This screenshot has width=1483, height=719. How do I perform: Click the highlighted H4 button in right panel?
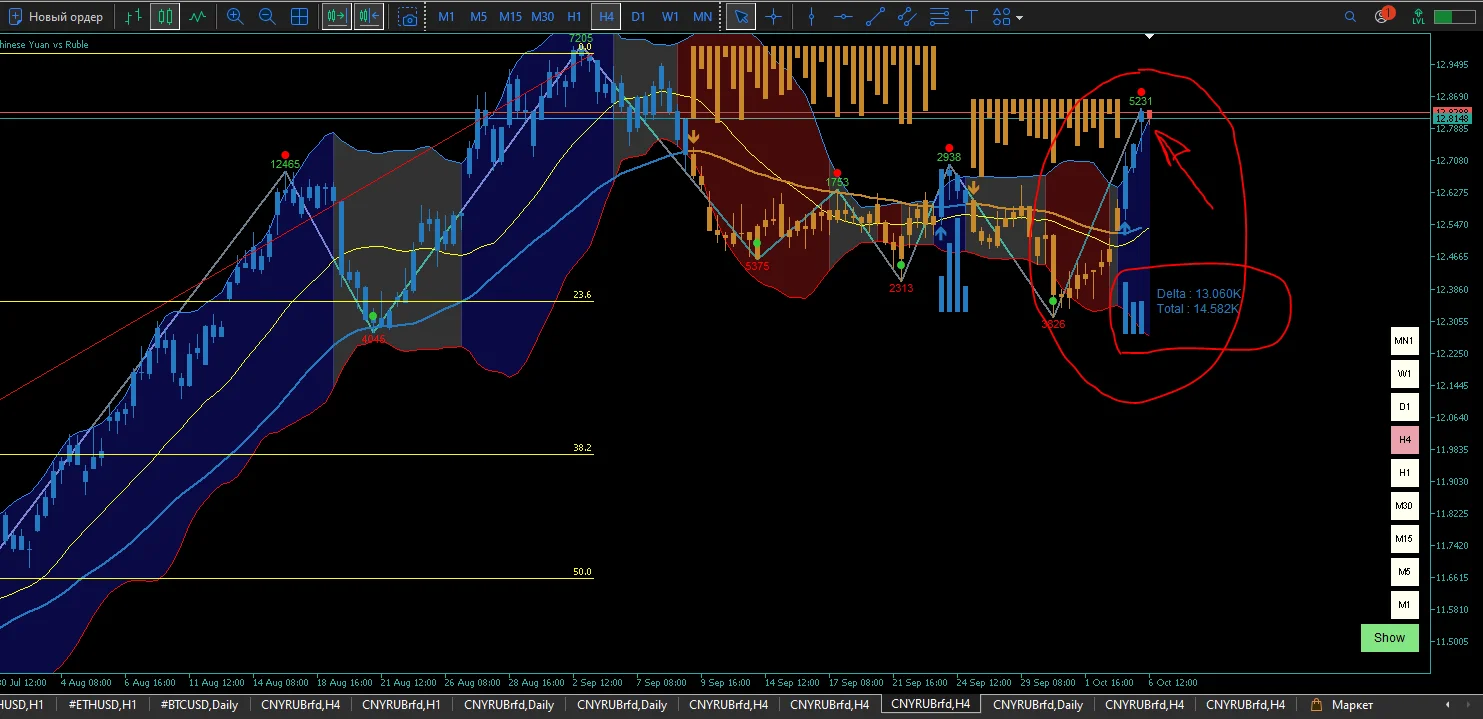1404,440
